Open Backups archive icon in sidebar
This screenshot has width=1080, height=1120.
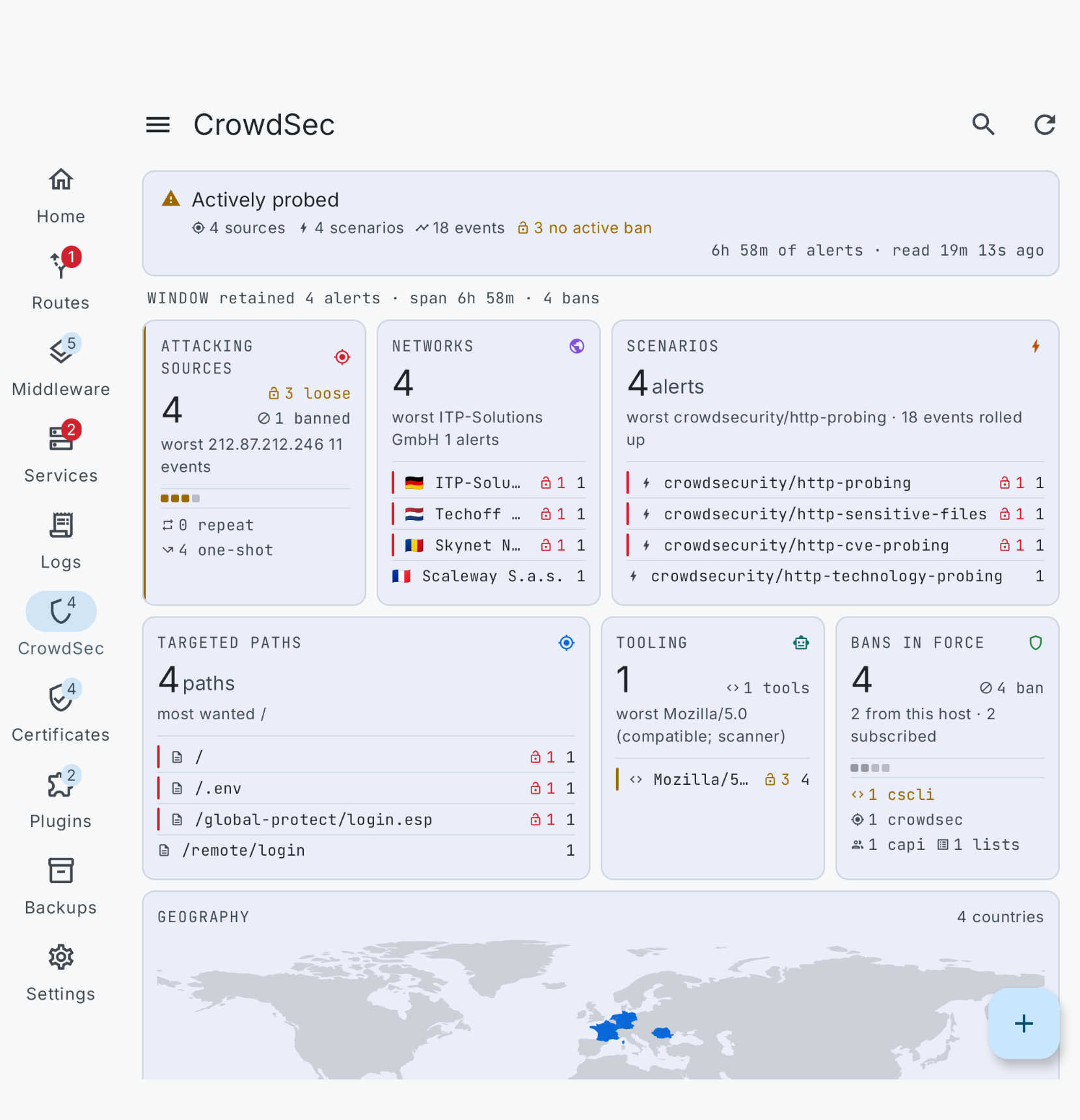pos(61,871)
